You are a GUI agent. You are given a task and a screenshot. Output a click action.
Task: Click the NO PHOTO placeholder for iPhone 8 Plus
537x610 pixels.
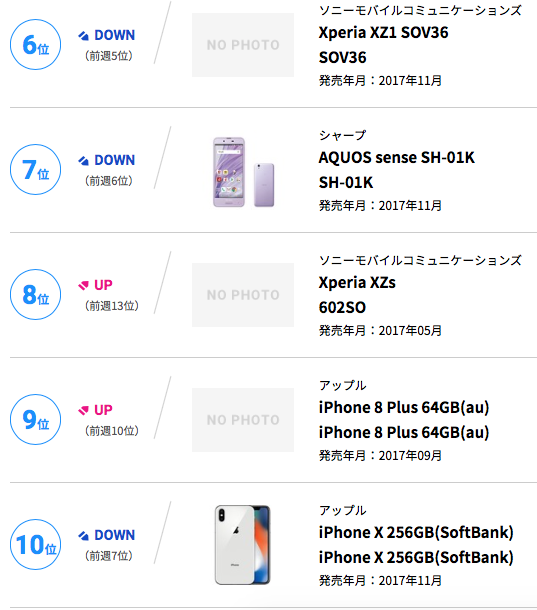(243, 420)
